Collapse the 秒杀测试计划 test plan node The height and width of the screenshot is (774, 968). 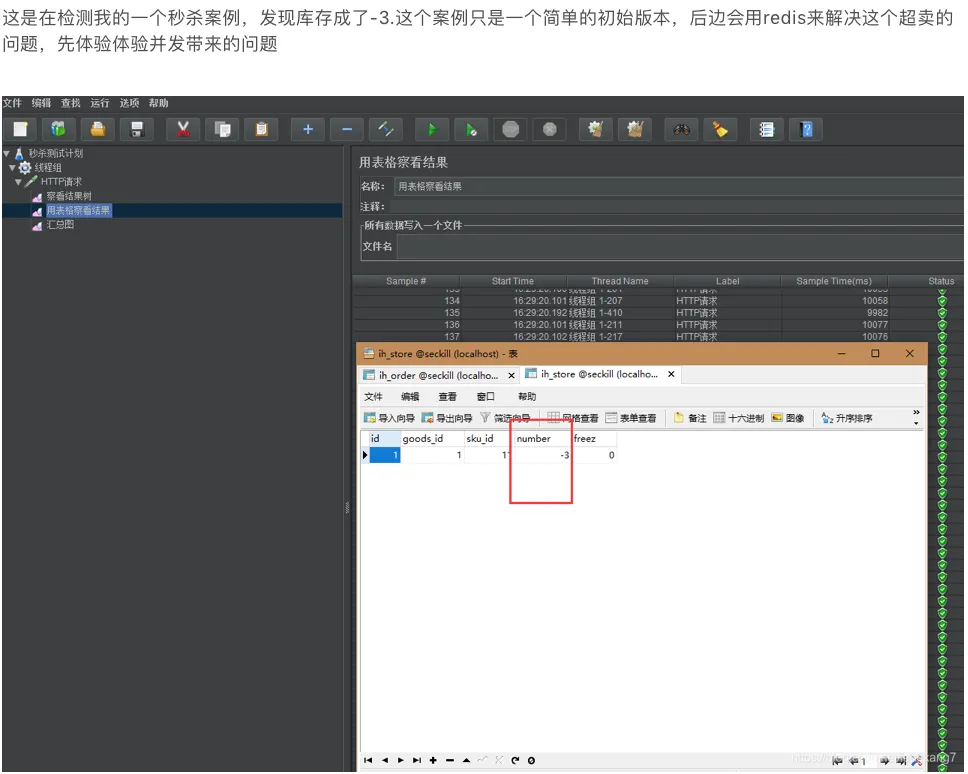(7, 155)
